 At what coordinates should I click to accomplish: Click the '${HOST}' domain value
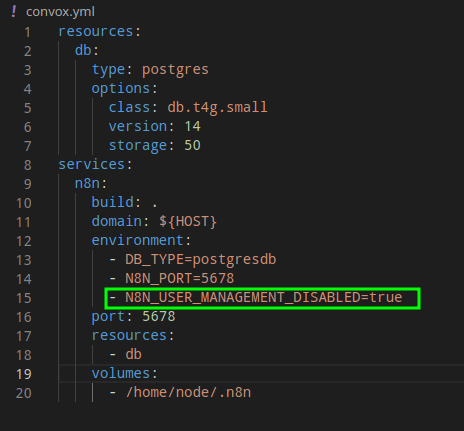click(x=188, y=221)
